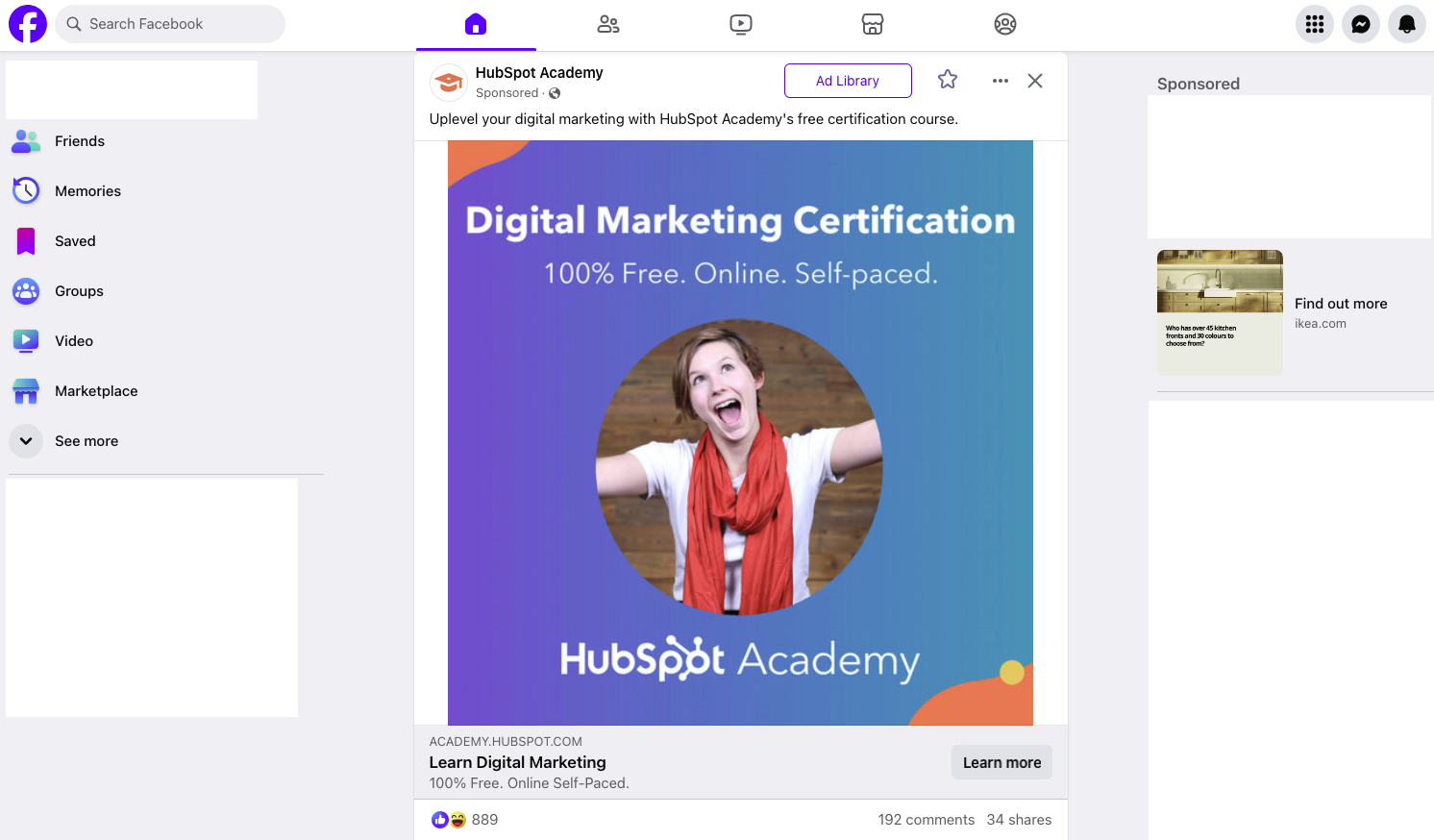The width and height of the screenshot is (1434, 840).
Task: Open the apps menu grid icon
Action: (x=1315, y=24)
